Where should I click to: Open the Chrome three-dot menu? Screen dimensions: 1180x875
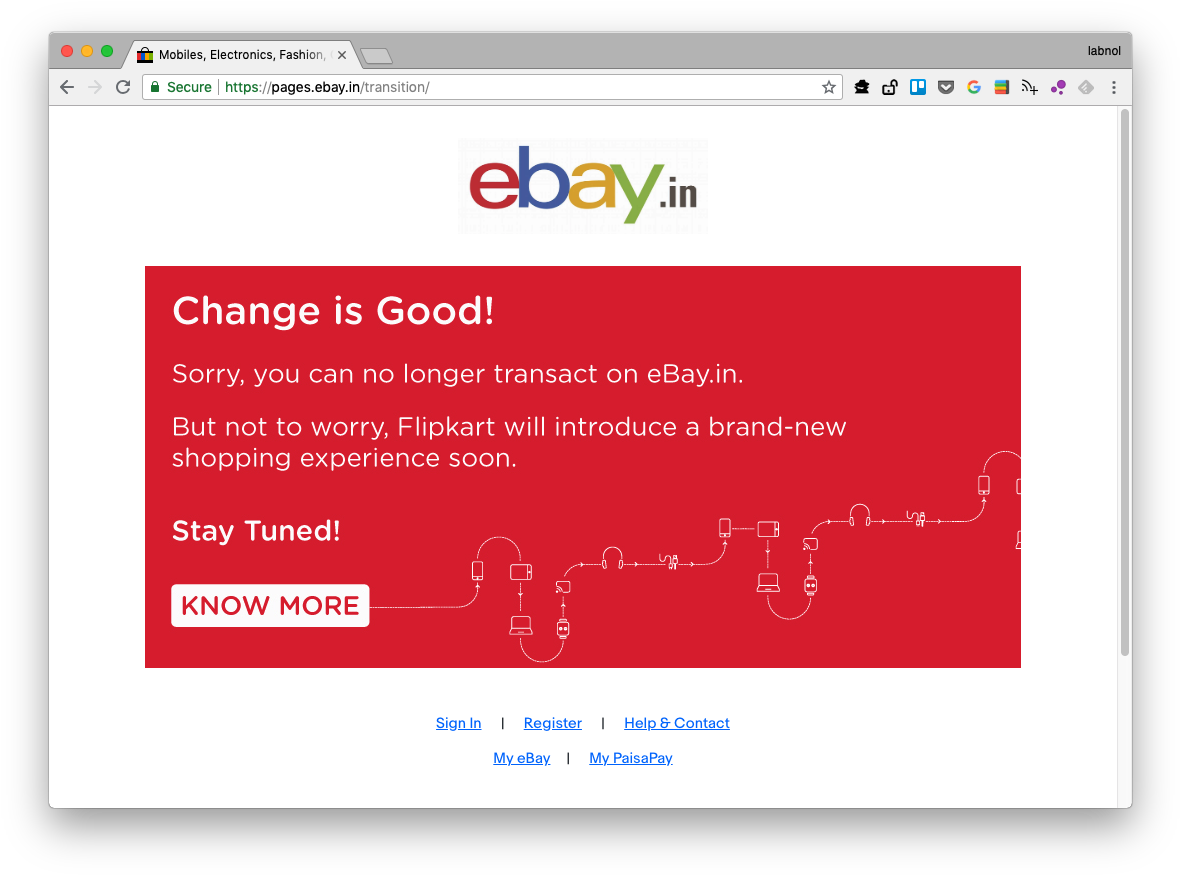[x=1114, y=87]
